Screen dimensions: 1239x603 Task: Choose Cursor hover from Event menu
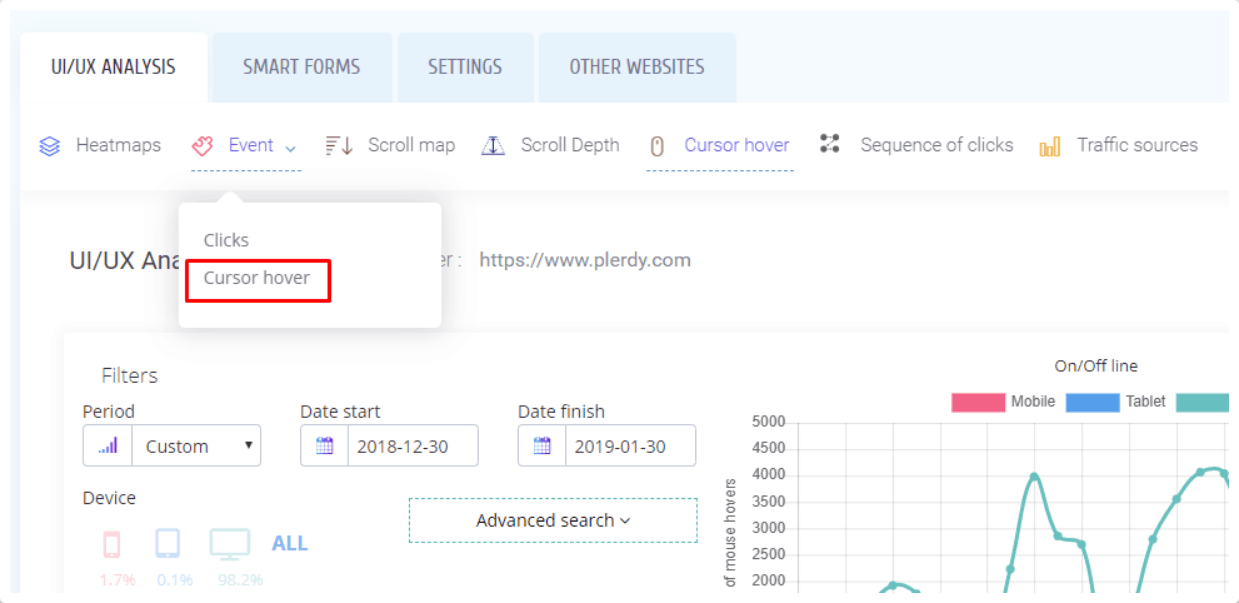(x=257, y=277)
